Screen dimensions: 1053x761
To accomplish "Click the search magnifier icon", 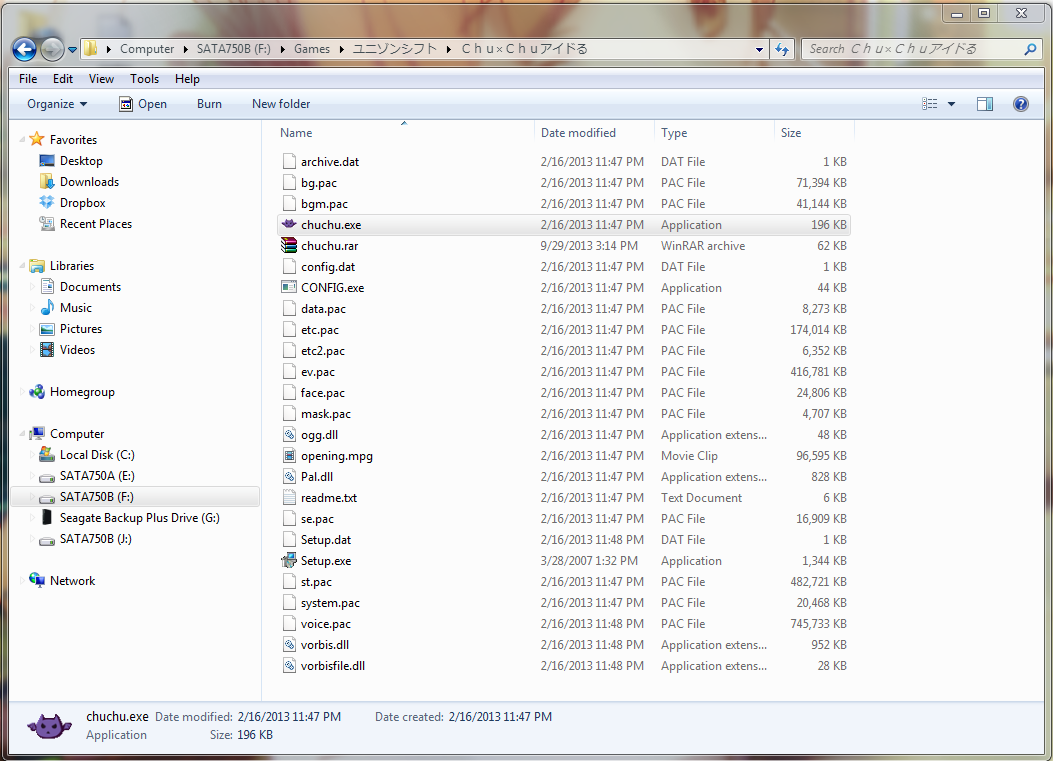I will pyautogui.click(x=1030, y=49).
